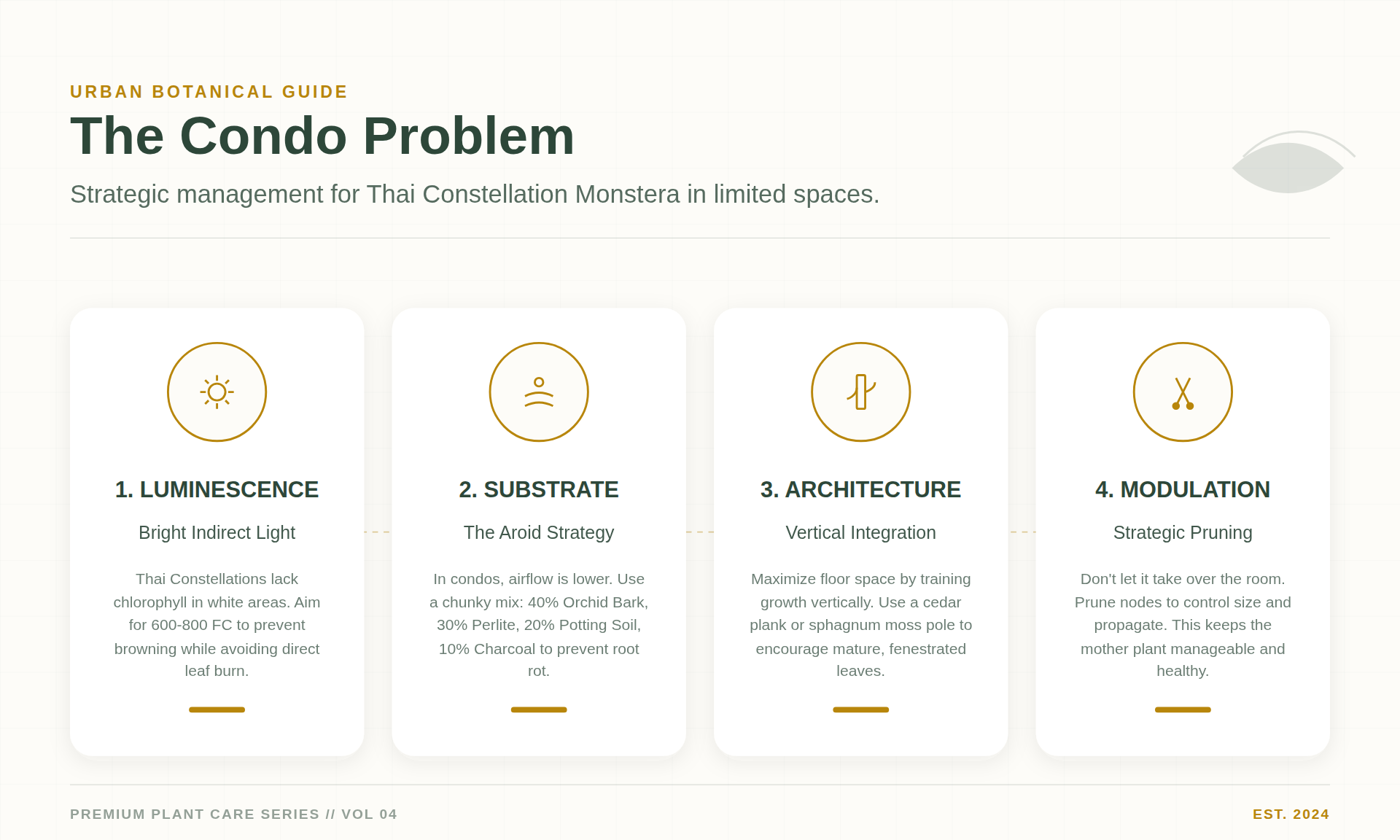Click PREMIUM PLANT CARE SERIES // VOL 04 text
Viewport: 1400px width, 840px height.
[233, 814]
